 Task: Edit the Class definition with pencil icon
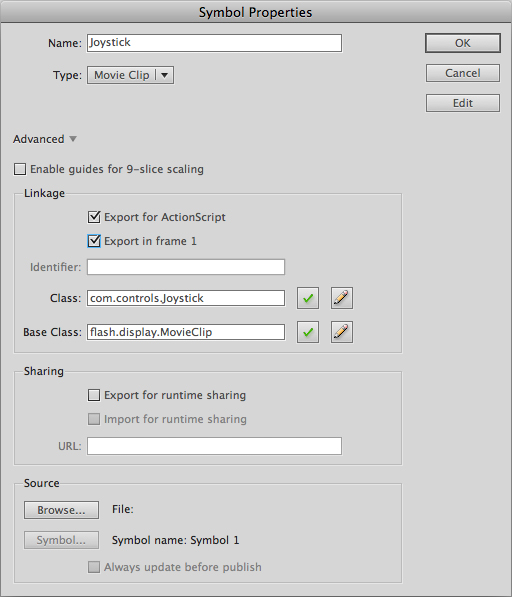[342, 298]
